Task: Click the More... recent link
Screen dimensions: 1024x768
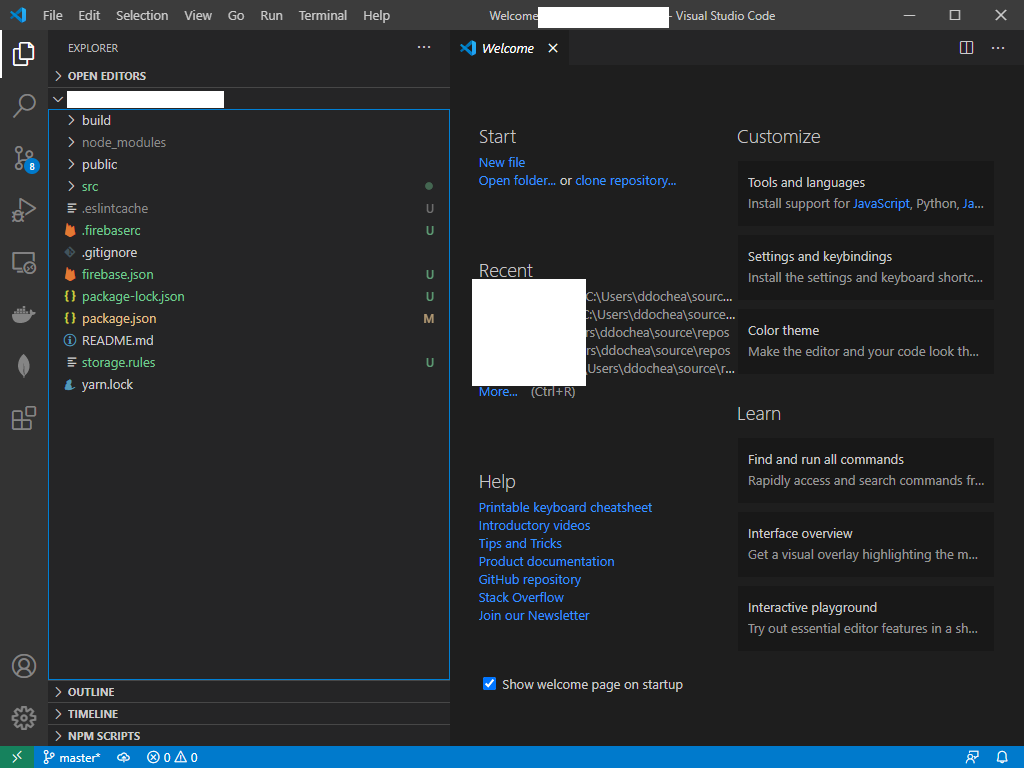Action: click(498, 391)
